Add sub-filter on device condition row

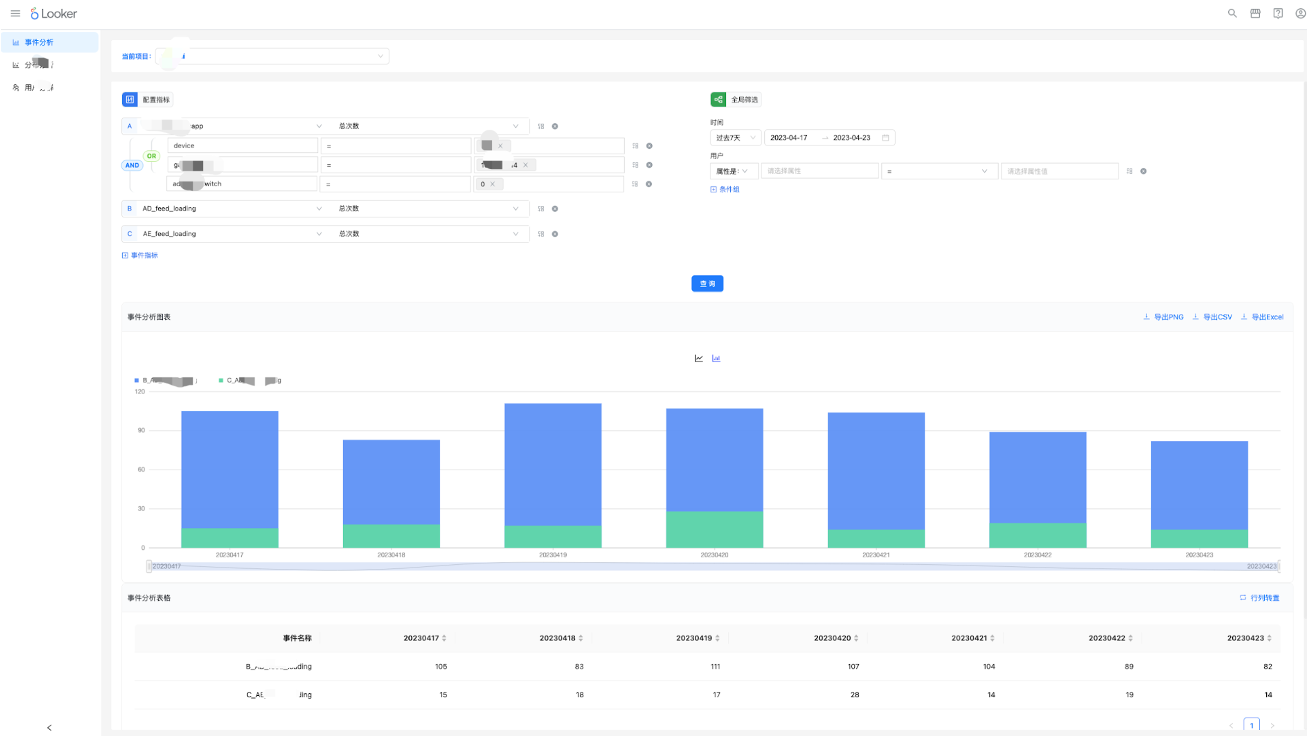635,146
